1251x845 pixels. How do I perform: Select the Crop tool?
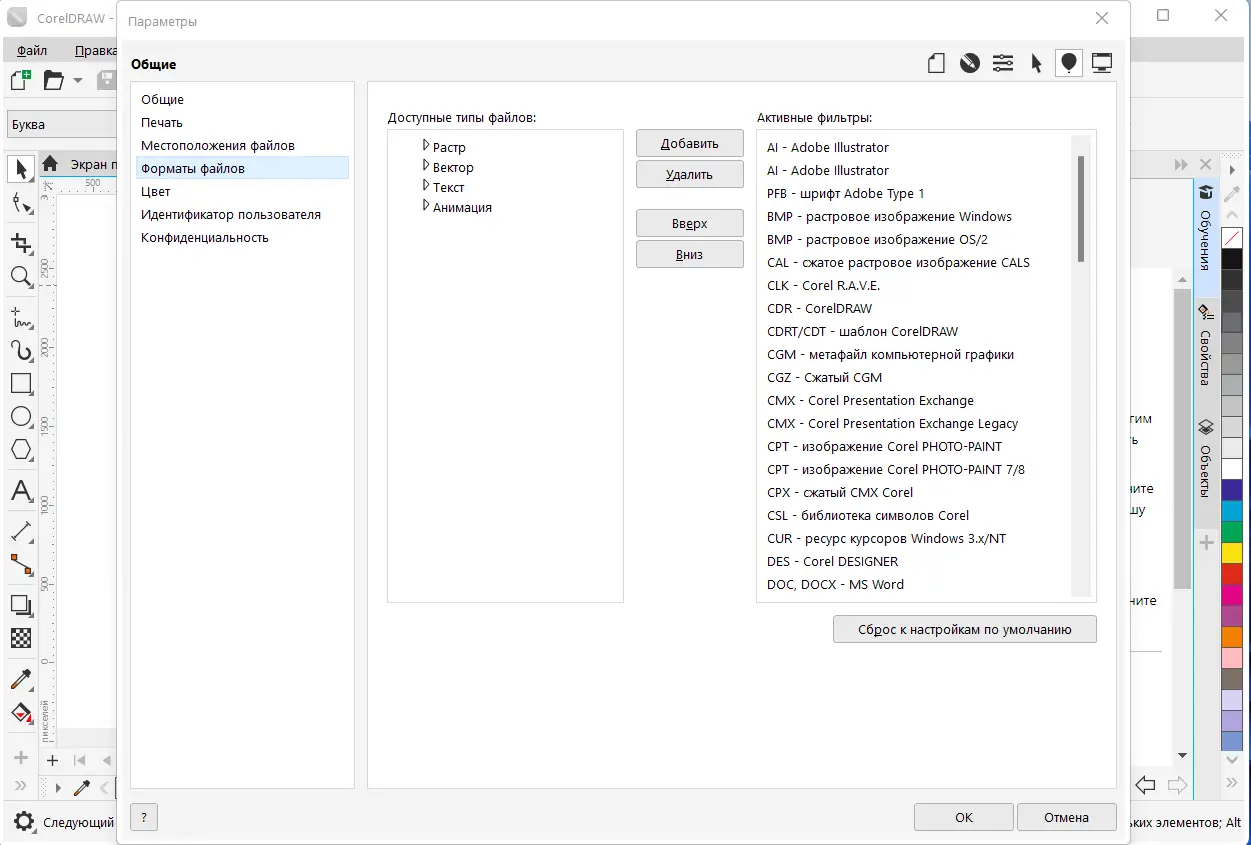point(21,243)
